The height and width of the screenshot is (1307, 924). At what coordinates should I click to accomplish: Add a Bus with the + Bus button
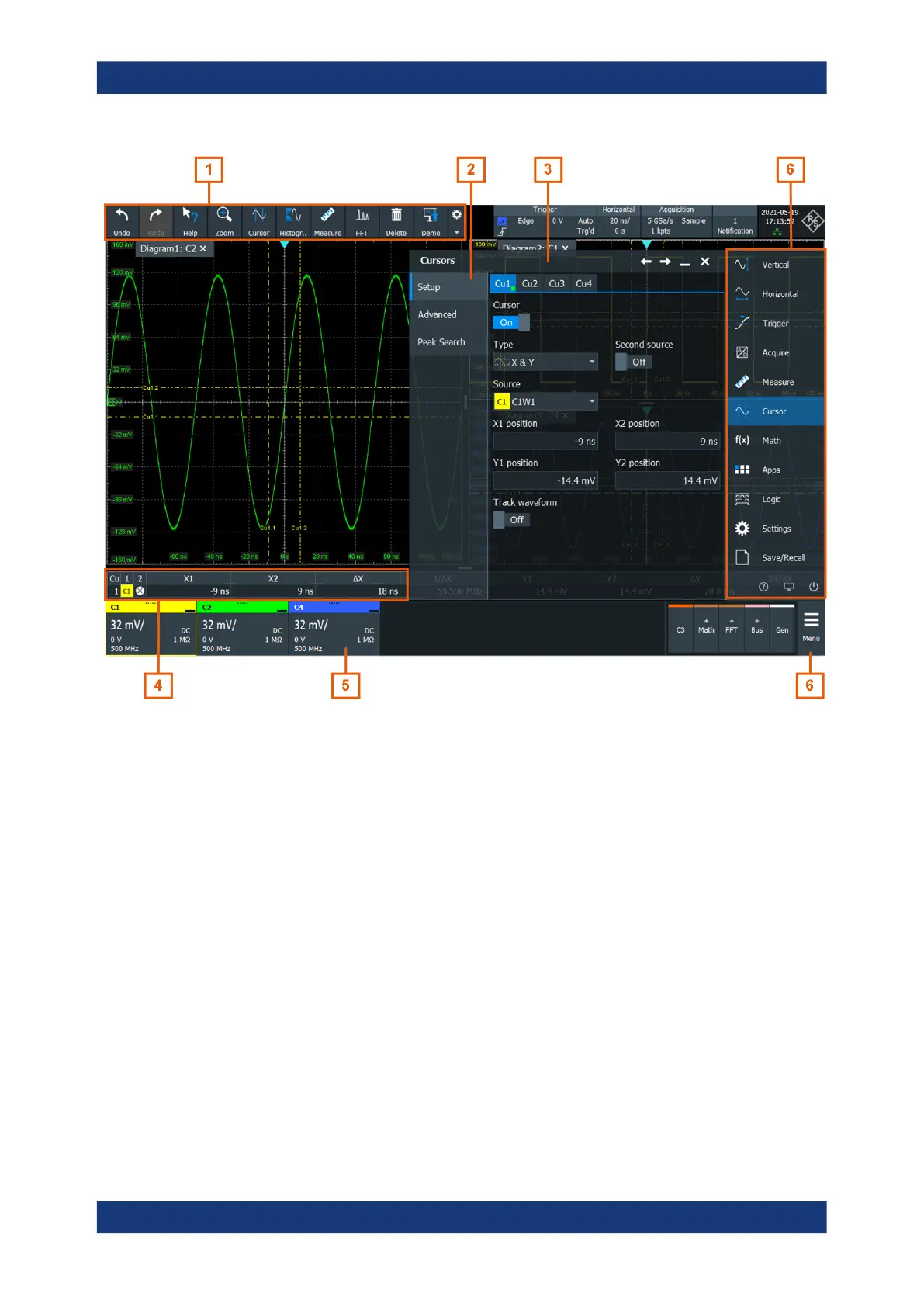pos(757,629)
